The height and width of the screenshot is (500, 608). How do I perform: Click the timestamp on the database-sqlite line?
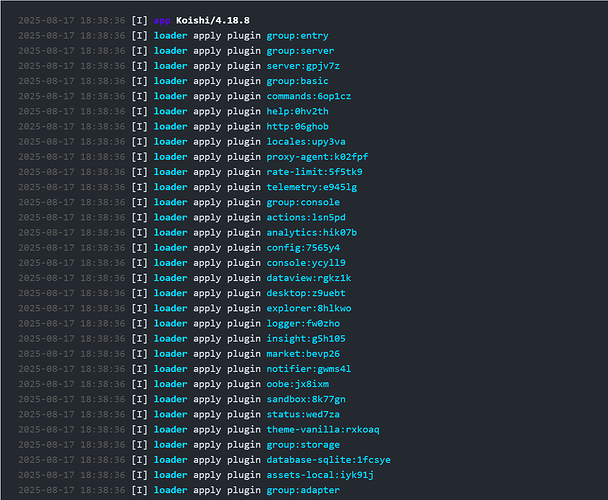point(72,460)
